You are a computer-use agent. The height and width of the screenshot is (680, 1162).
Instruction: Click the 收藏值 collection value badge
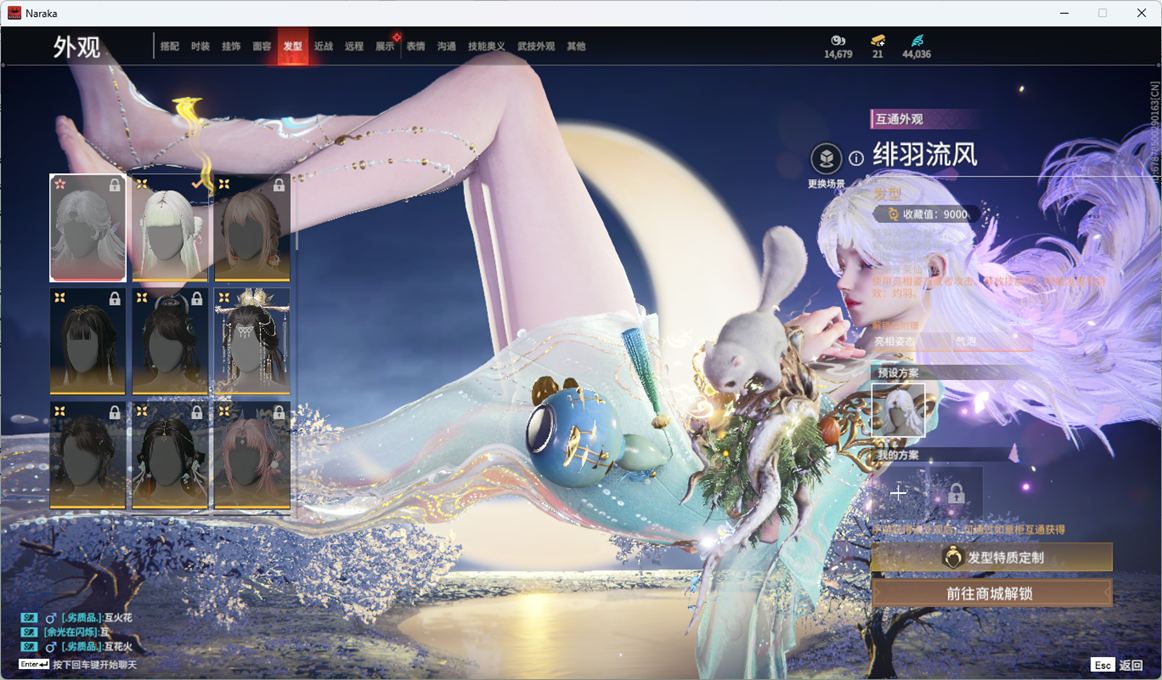(x=927, y=214)
